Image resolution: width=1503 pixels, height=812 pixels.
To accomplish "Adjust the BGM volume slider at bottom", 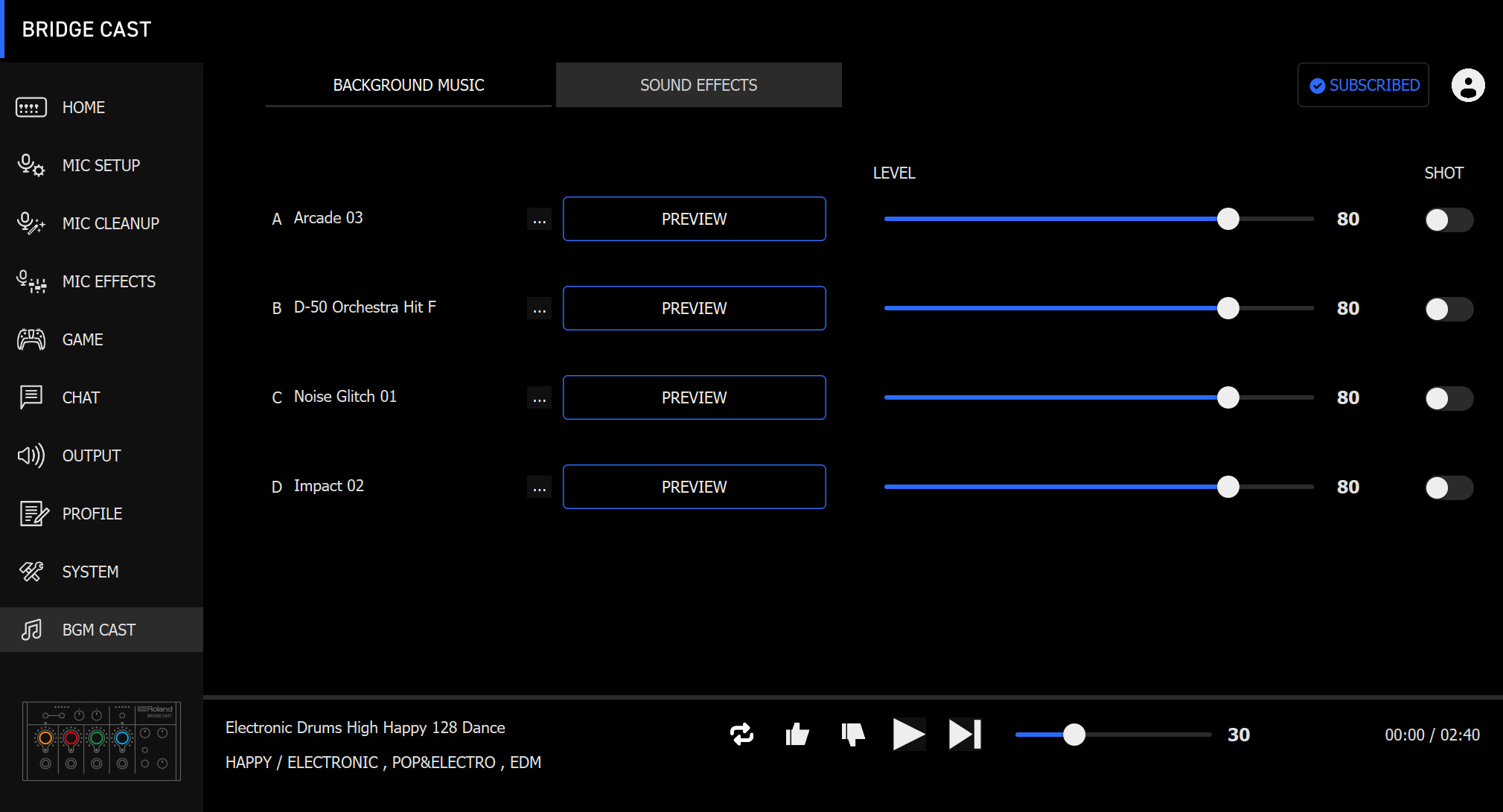I will pyautogui.click(x=1114, y=735).
